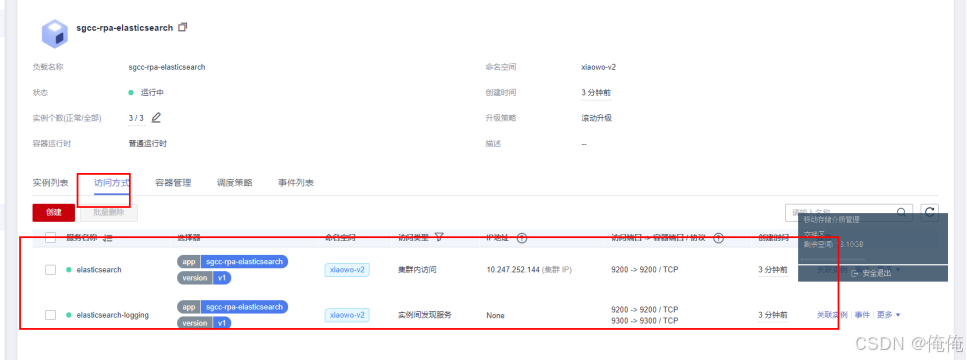This screenshot has height=361, width=967.
Task: Show port protocol help tooltip
Action: click(x=718, y=238)
